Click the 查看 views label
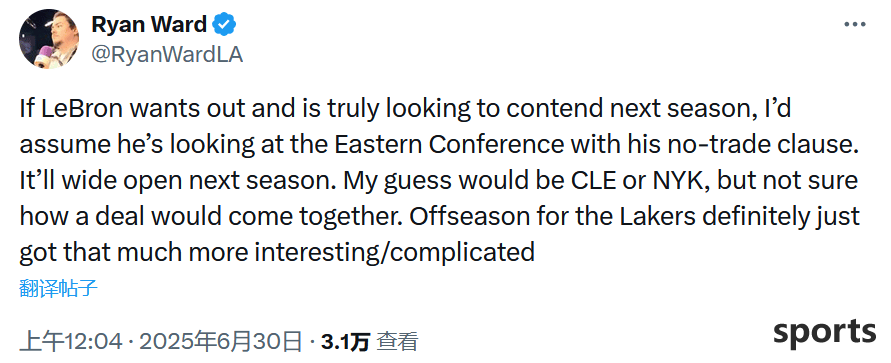The width and height of the screenshot is (891, 363). 398,341
